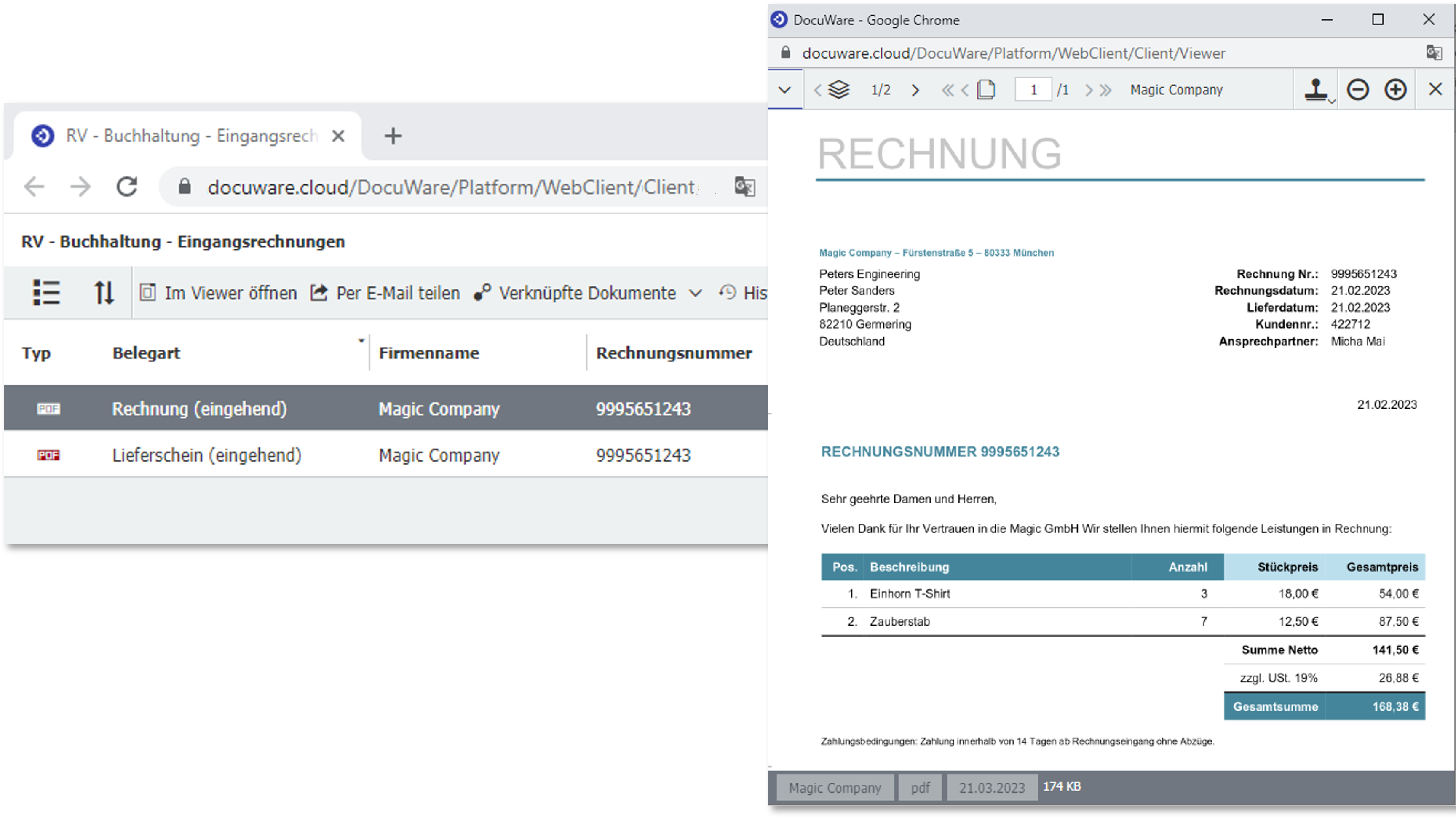1456x818 pixels.
Task: Go to next document in the stack
Action: 915,90
